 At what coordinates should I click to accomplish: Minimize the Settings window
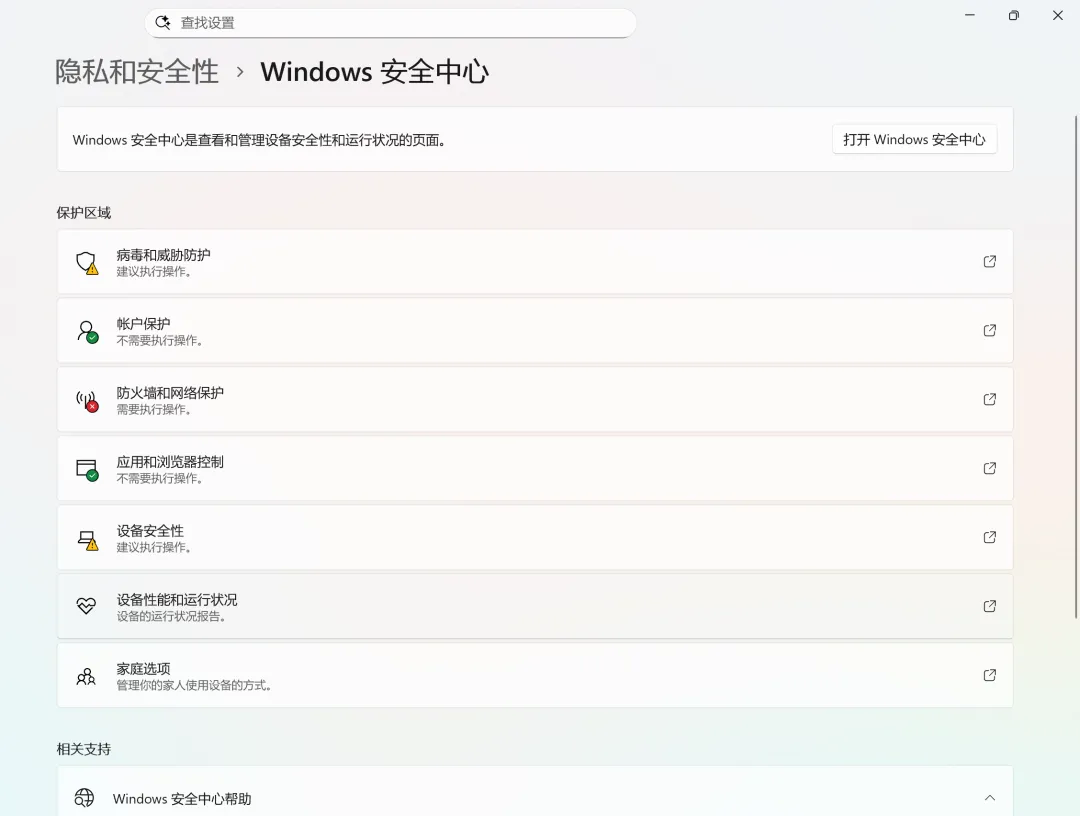[x=970, y=15]
